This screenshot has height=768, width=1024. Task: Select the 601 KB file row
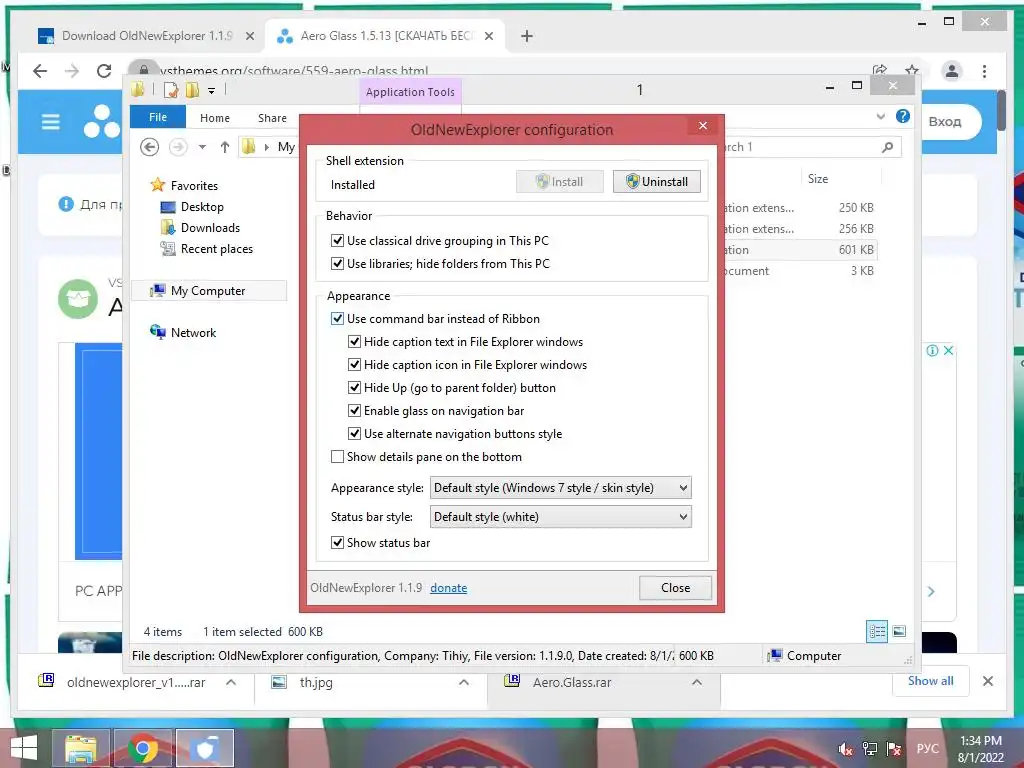(799, 250)
